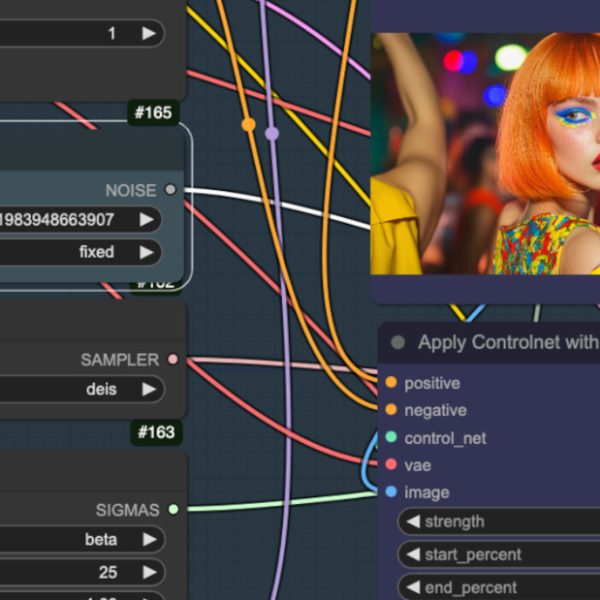
Task: Increase the steps value 25 with right arrow
Action: tap(149, 573)
